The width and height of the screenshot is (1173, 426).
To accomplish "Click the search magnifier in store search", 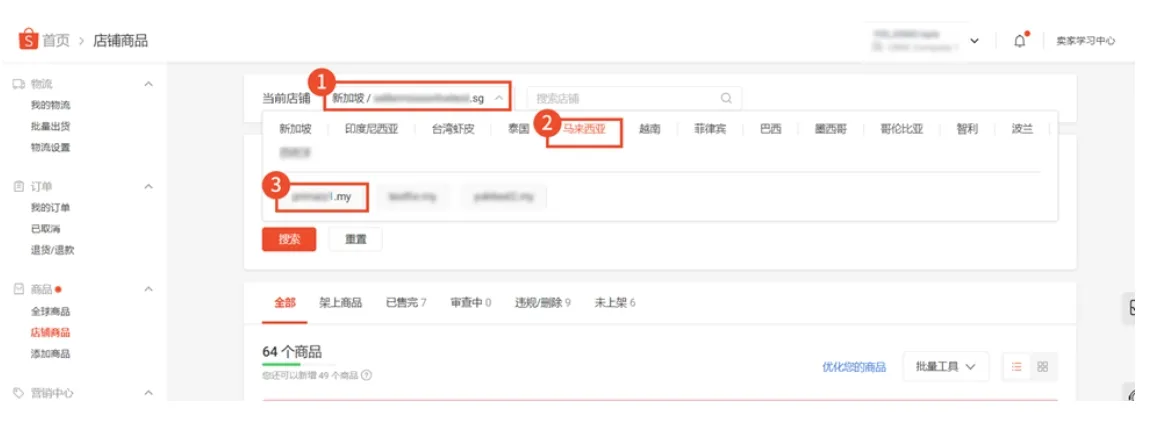I will [x=726, y=98].
